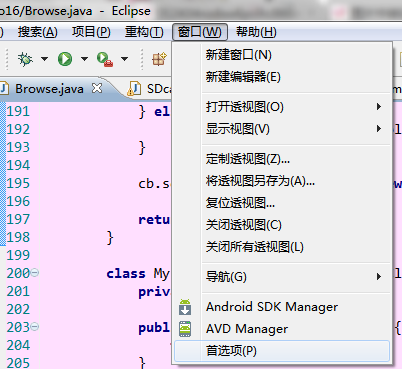Viewport: 402px width, 369px height.
Task: Expand 导航(G) submenu
Action: point(282,277)
